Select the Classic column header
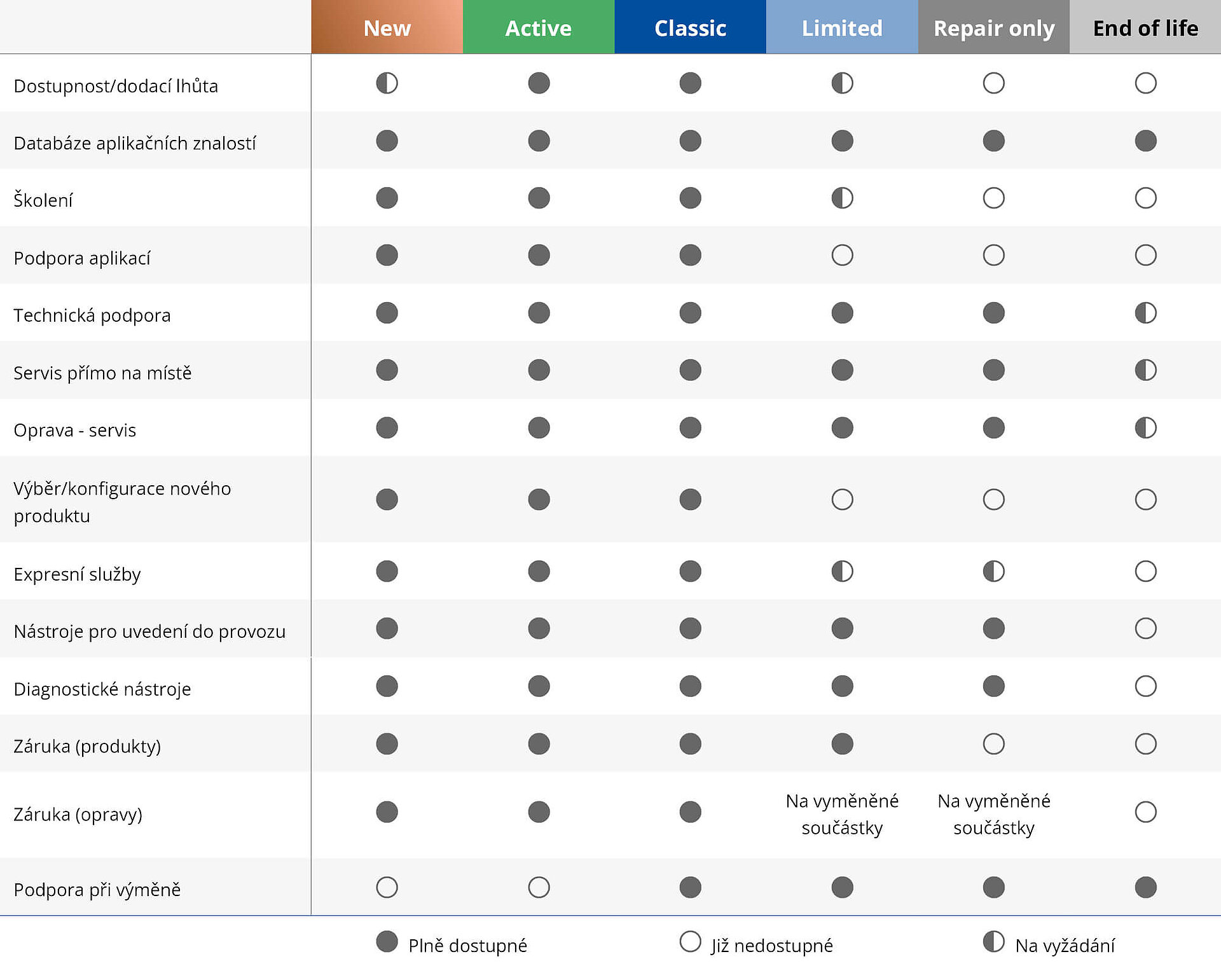 (690, 28)
